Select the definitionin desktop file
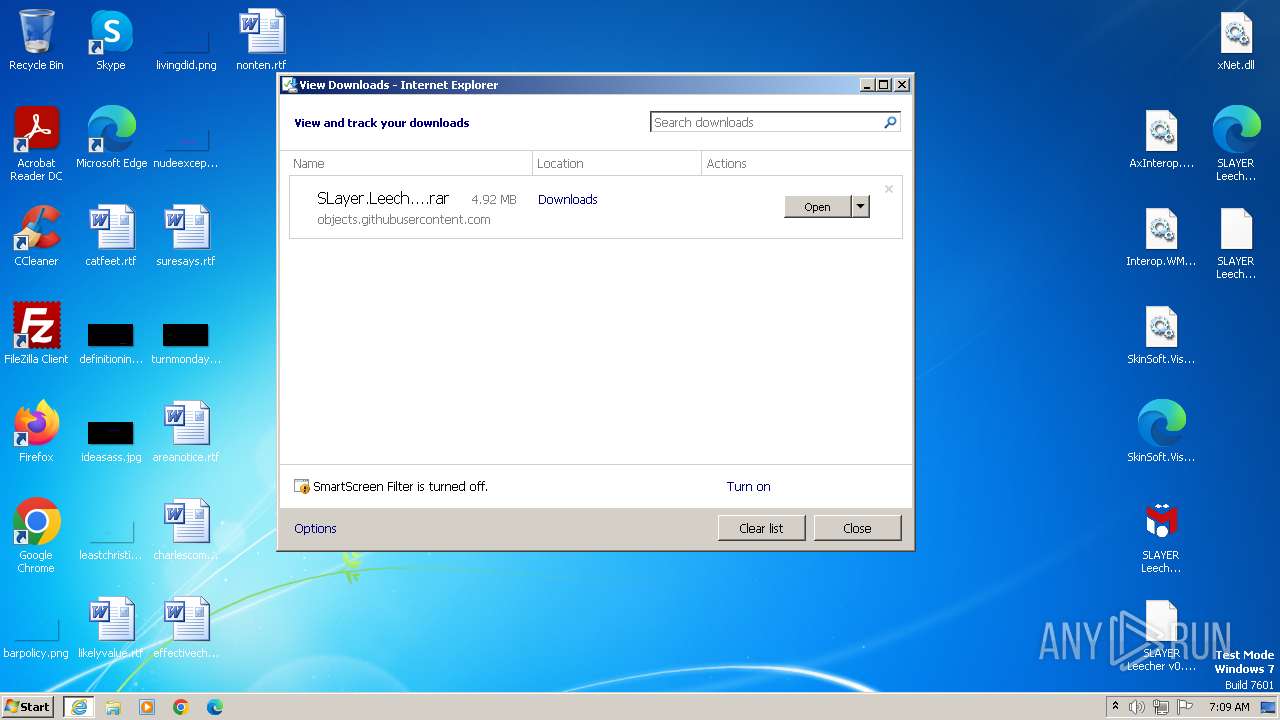The height and width of the screenshot is (720, 1280). tap(111, 344)
